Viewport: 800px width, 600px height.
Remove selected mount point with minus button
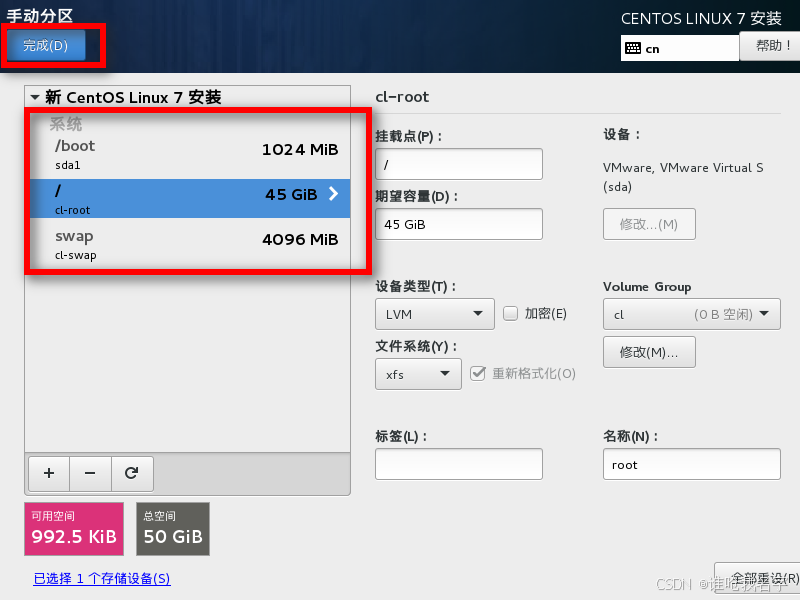[x=90, y=473]
